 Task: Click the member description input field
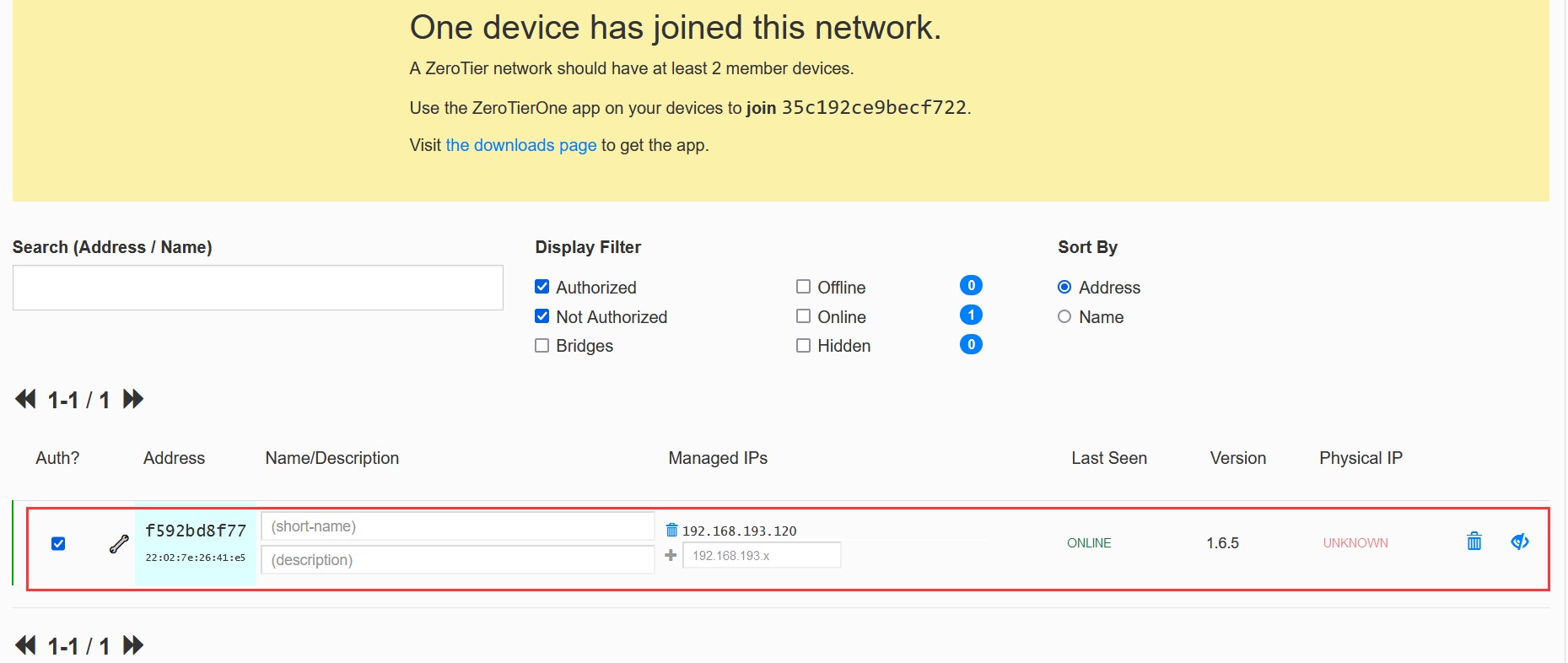tap(458, 560)
